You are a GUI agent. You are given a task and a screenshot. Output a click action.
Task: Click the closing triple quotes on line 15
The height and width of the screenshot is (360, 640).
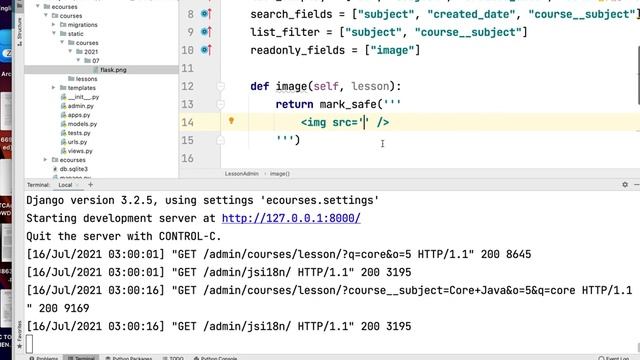[284, 140]
